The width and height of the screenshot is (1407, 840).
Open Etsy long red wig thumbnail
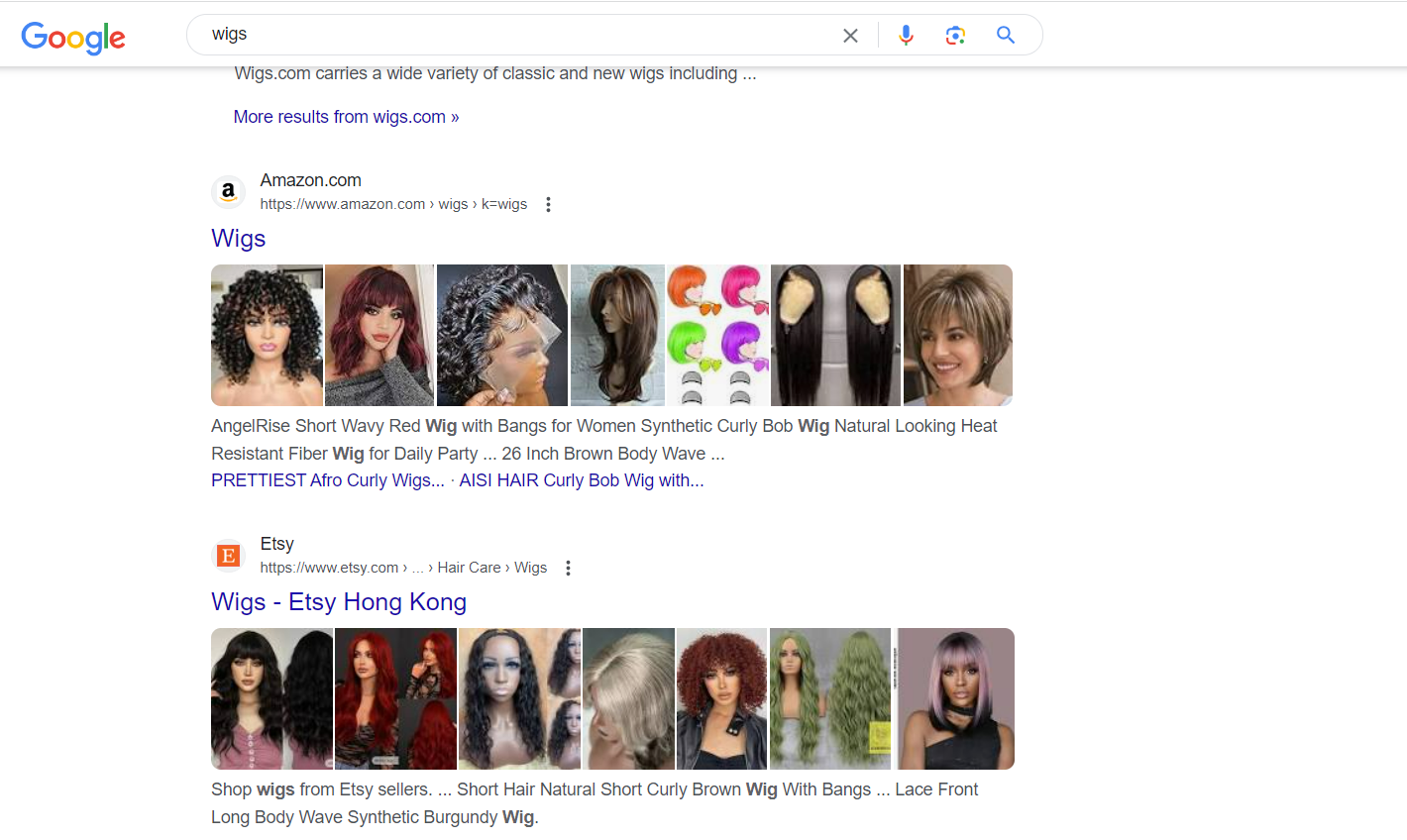click(x=395, y=698)
